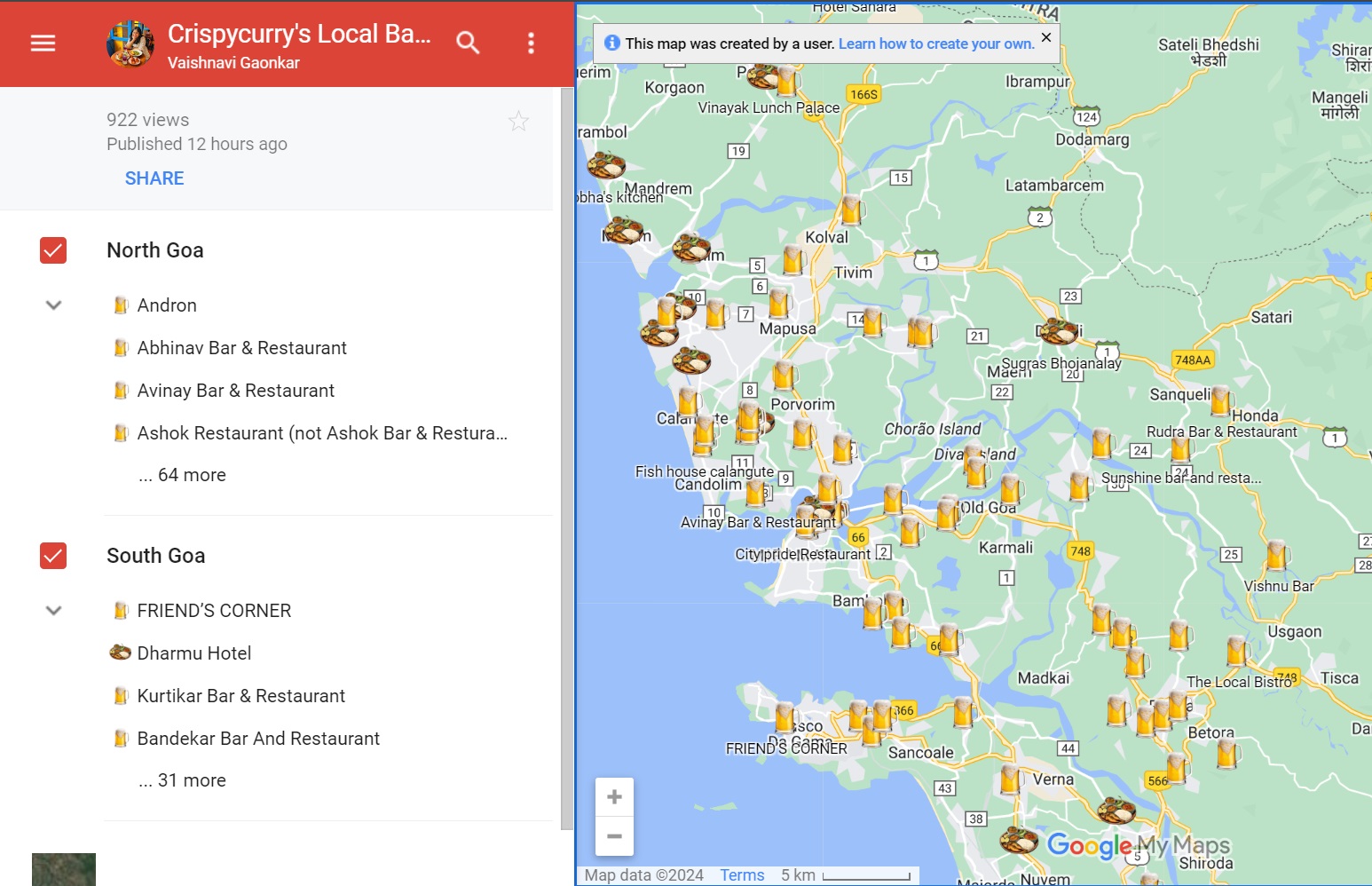The height and width of the screenshot is (886, 1372).
Task: Click beer marker on Divar Island
Action: click(x=977, y=472)
